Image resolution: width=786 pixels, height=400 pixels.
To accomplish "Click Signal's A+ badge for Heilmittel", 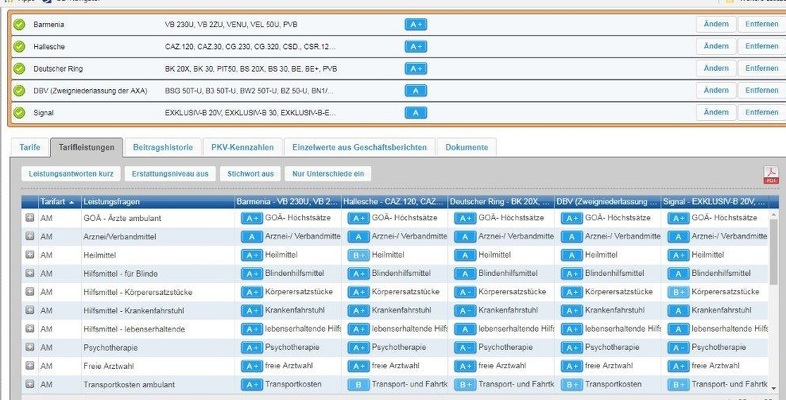I will (x=678, y=255).
